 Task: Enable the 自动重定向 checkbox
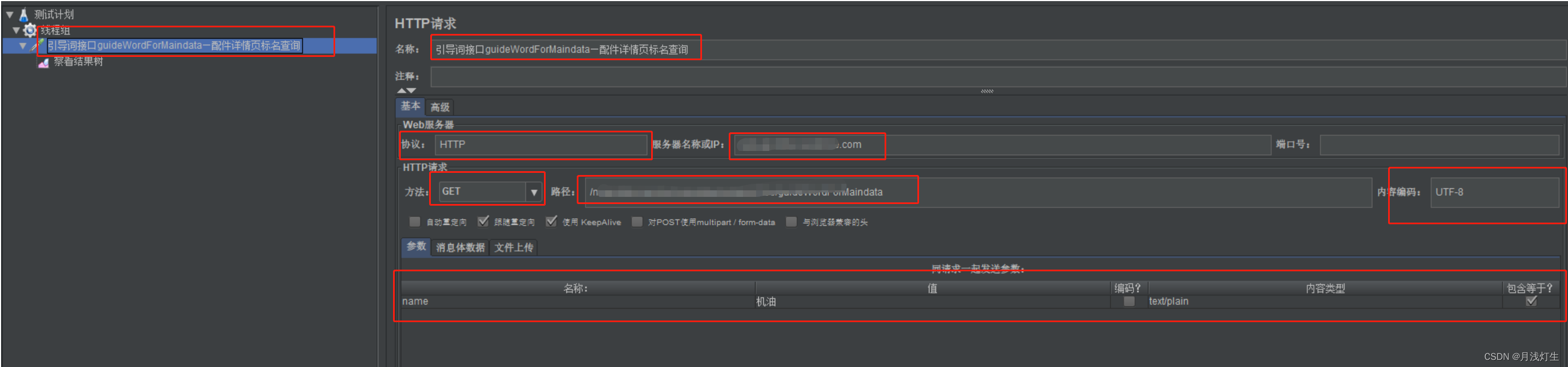414,222
